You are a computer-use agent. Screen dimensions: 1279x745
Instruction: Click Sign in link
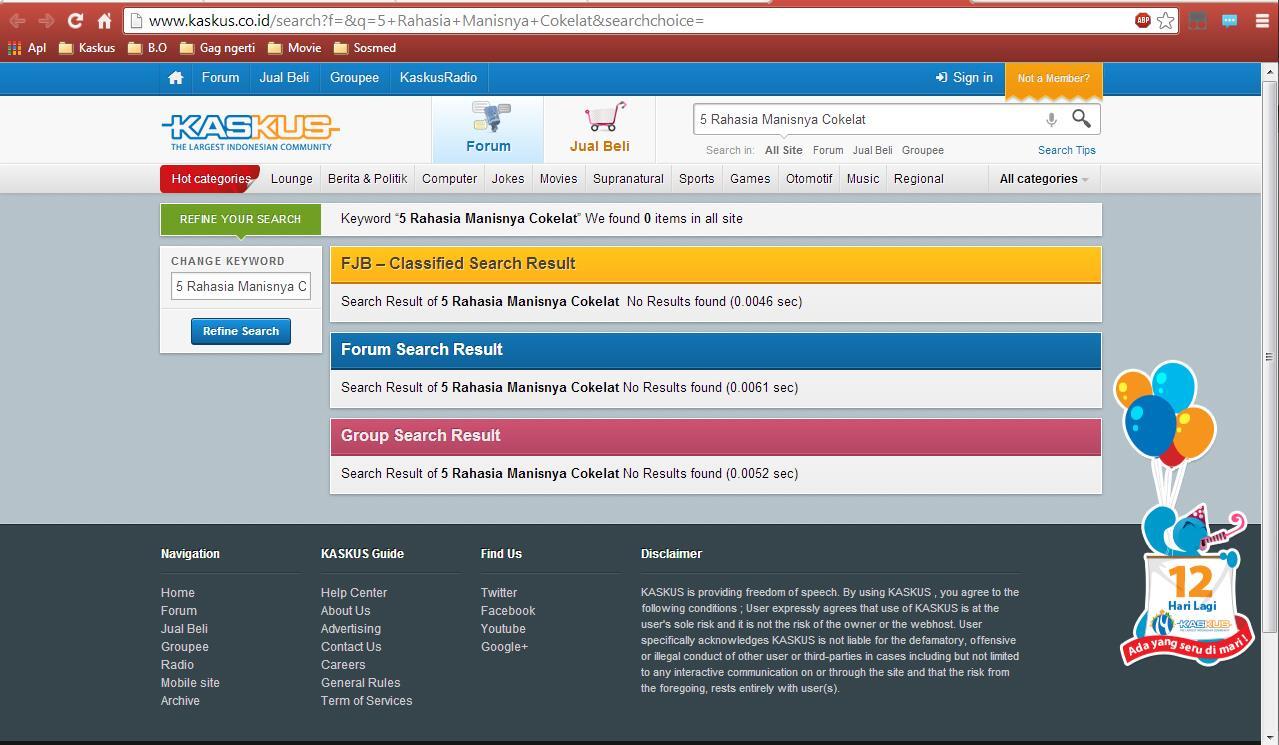(x=964, y=78)
